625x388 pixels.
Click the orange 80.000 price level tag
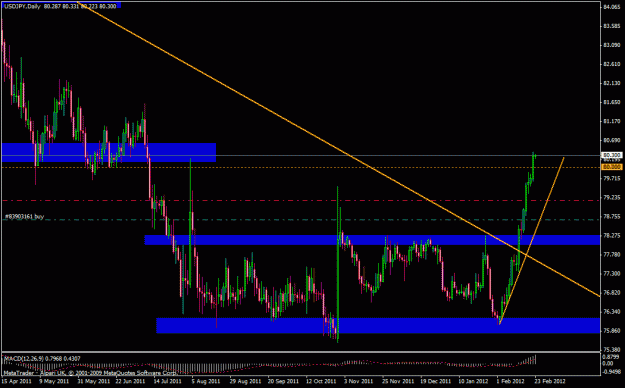(x=612, y=167)
